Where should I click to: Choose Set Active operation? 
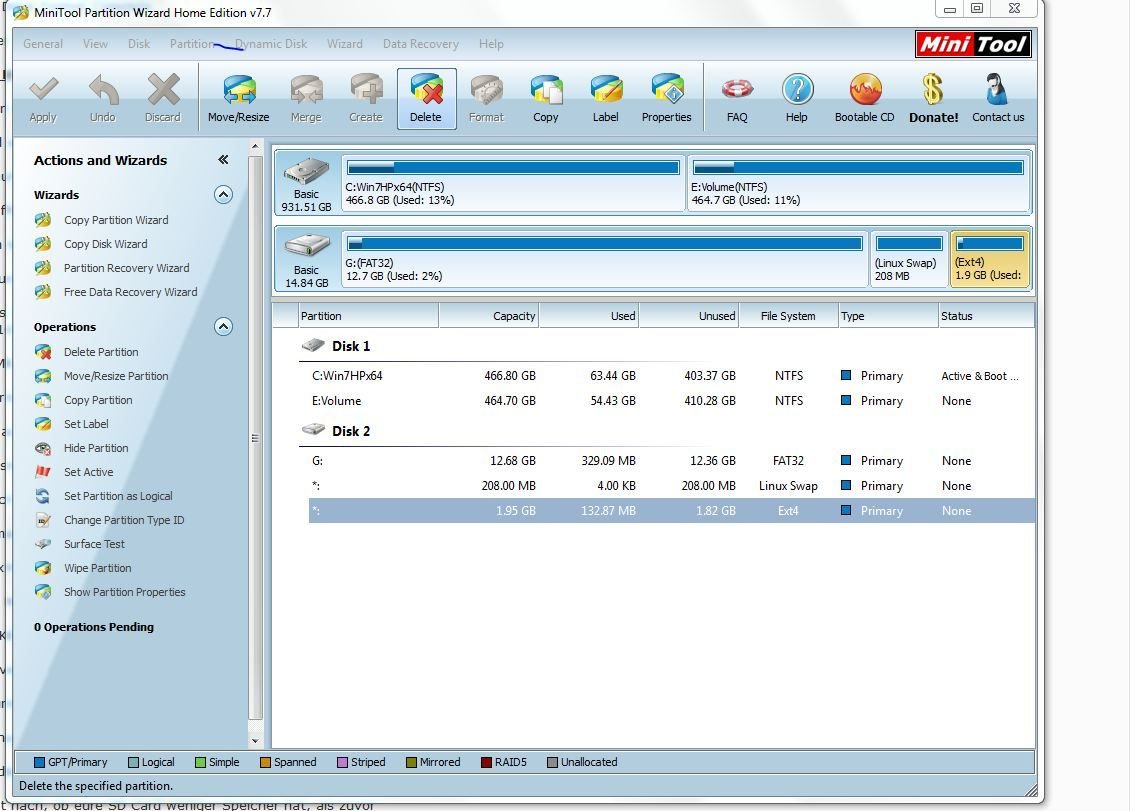click(x=88, y=472)
